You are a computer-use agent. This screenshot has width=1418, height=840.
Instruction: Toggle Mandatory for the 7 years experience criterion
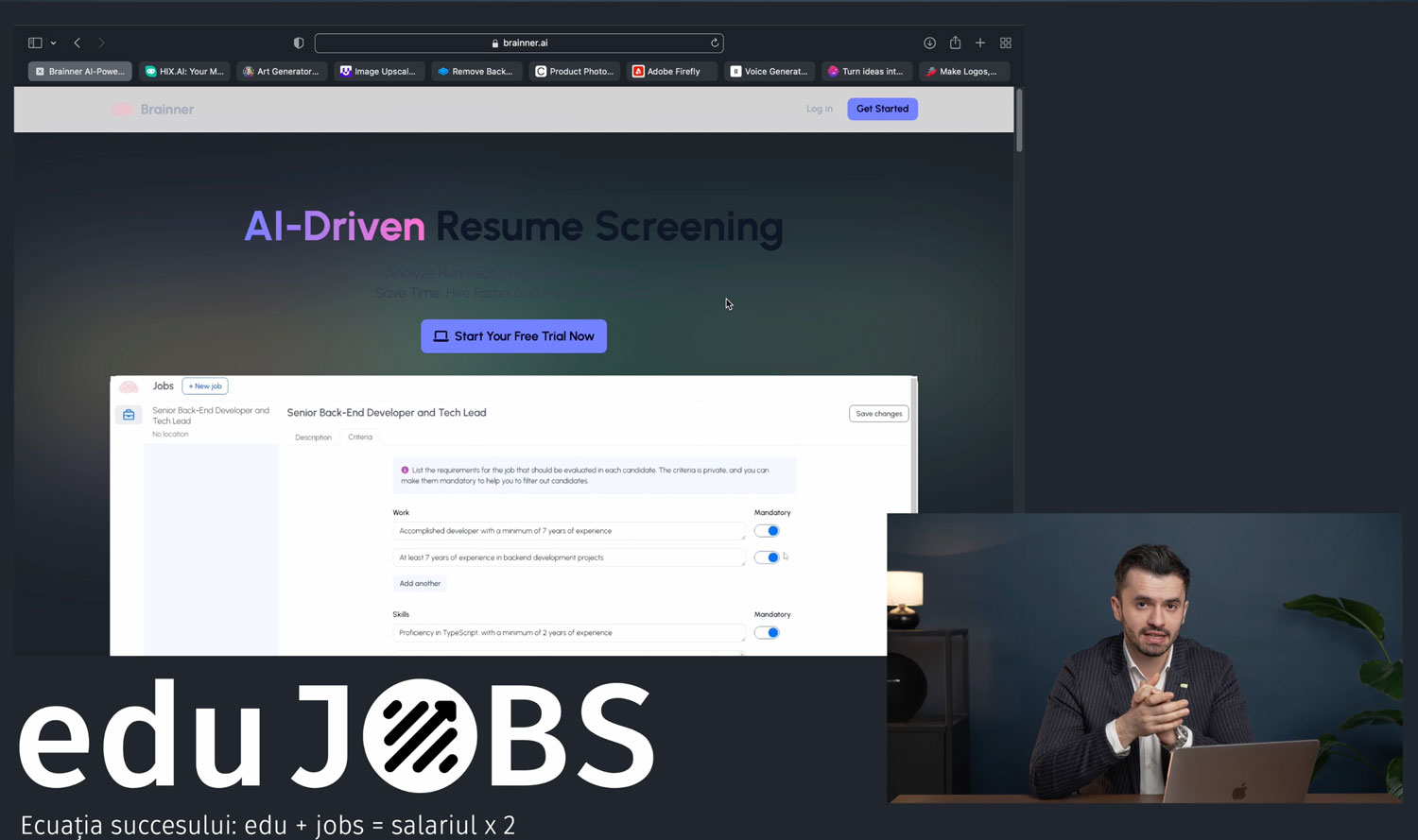click(x=767, y=531)
